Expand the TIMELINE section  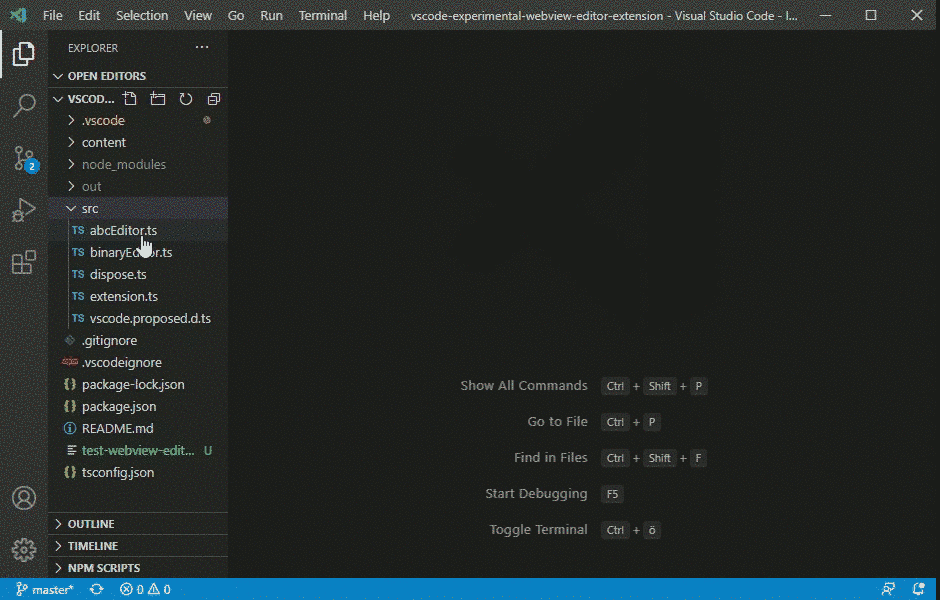138,546
